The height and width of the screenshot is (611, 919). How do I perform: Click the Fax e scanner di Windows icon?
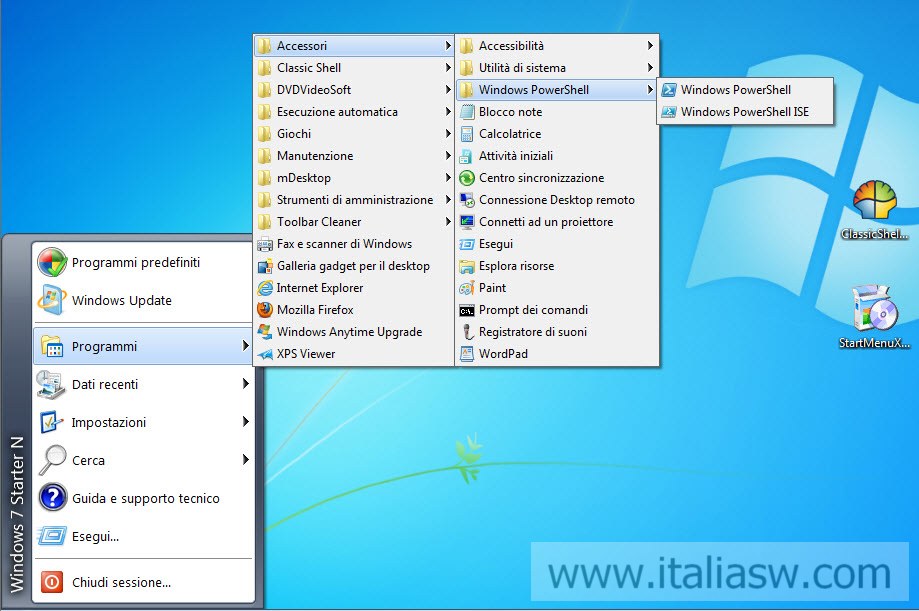(265, 244)
